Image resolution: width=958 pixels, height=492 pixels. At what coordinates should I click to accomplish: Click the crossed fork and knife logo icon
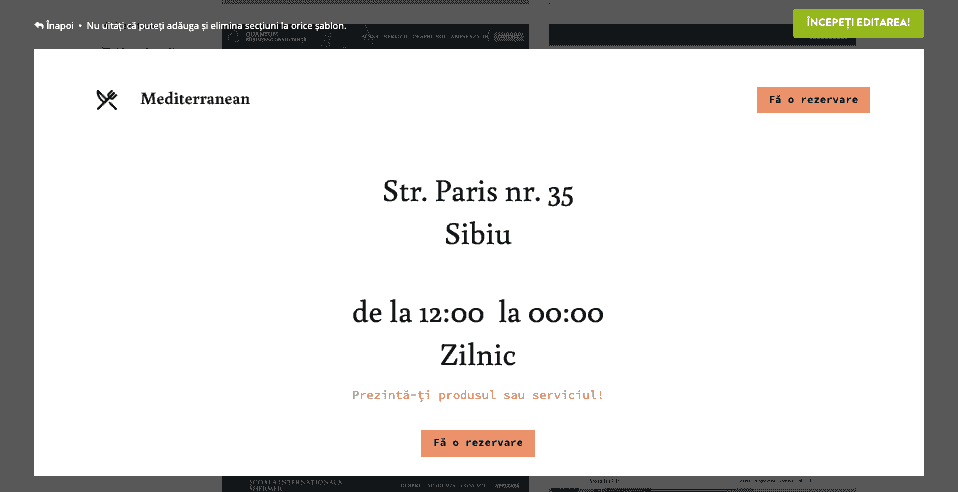pos(107,100)
